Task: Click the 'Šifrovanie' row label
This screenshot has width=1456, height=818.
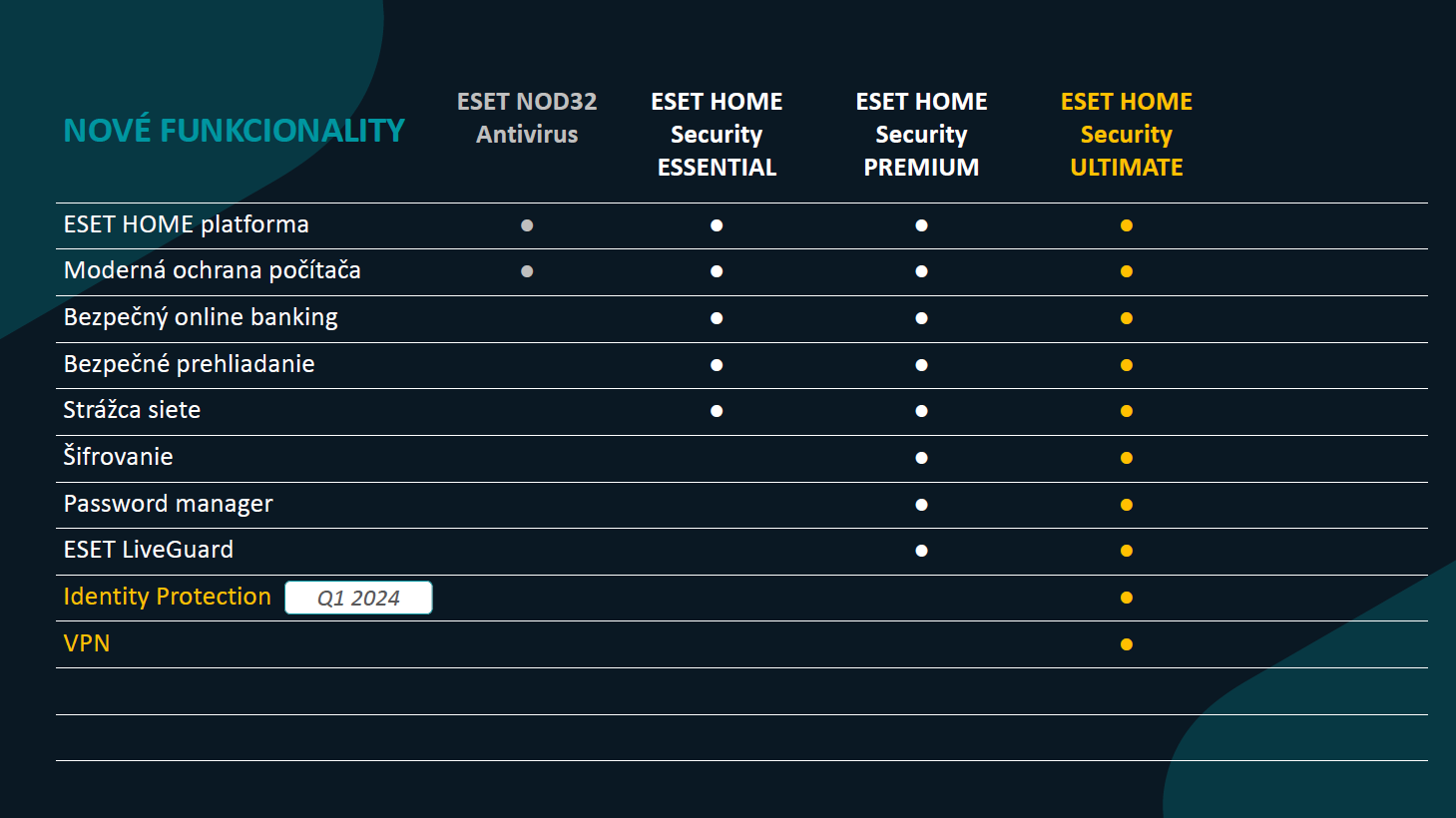Action: tap(118, 457)
